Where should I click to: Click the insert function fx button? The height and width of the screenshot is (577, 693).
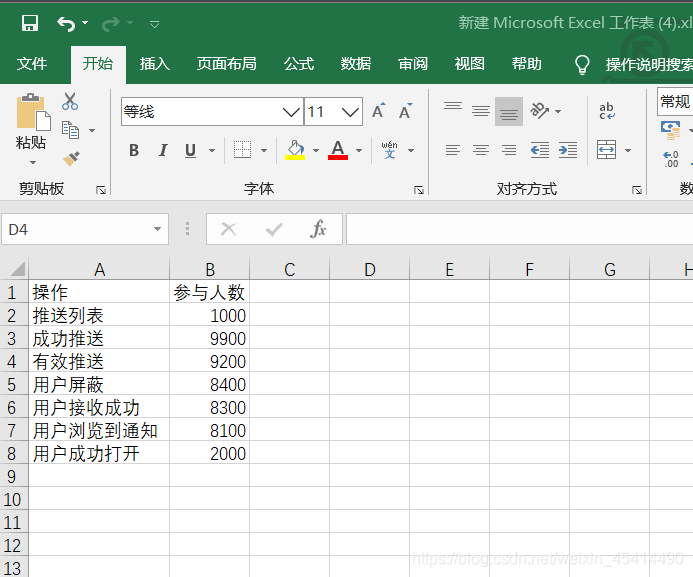click(318, 229)
